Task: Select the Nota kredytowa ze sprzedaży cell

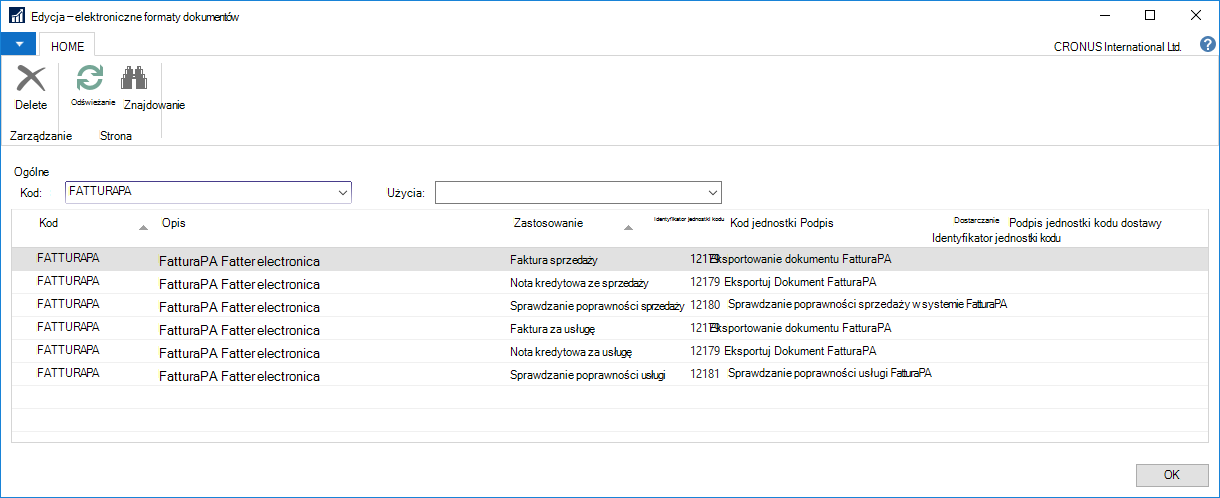Action: click(580, 283)
